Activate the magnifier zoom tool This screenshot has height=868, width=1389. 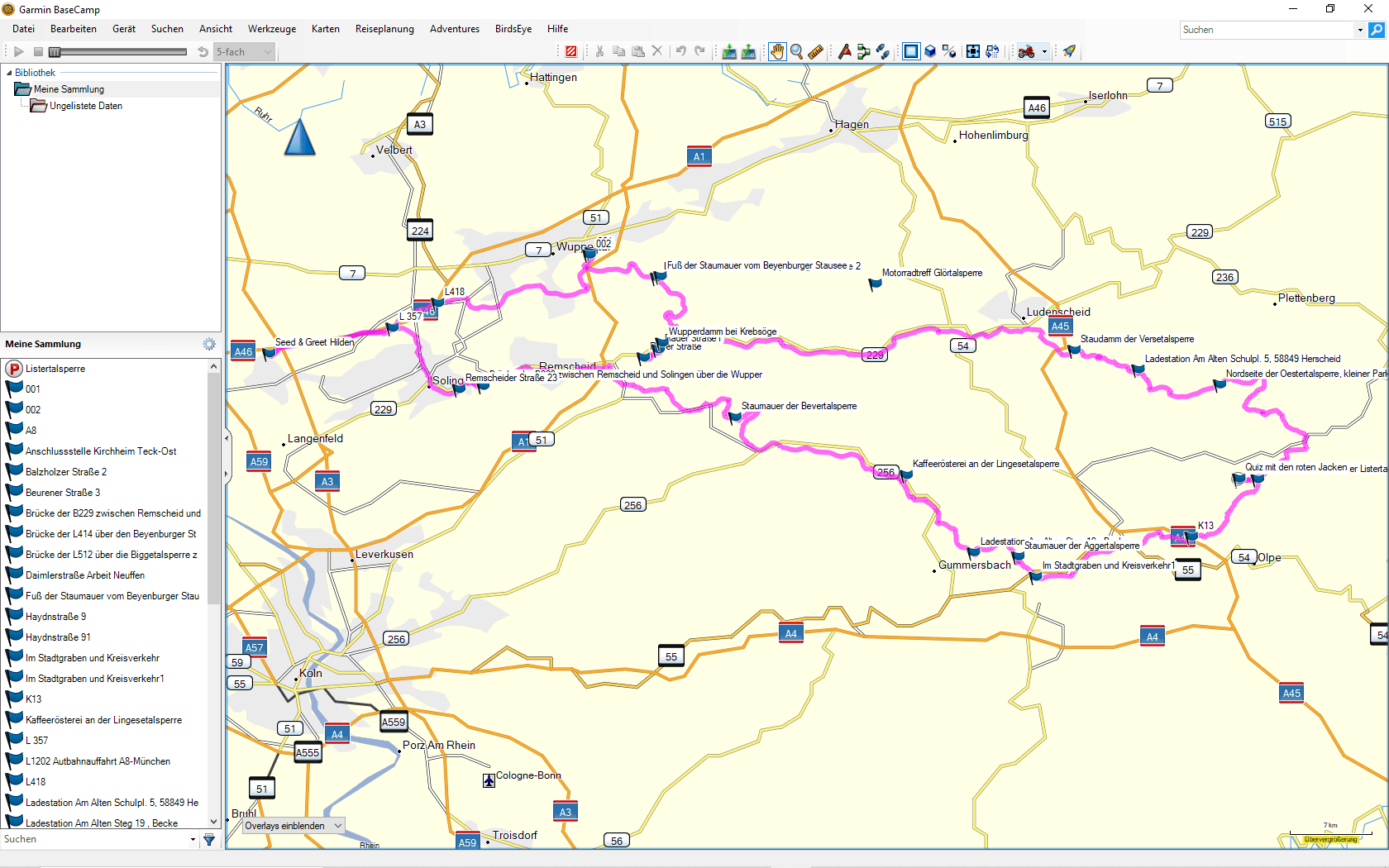click(x=796, y=51)
